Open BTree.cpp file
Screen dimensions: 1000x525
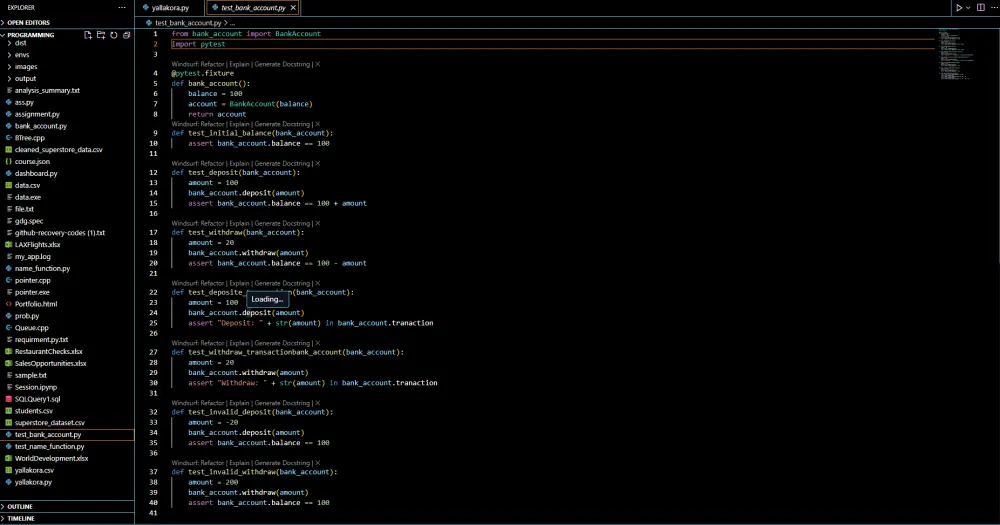tap(29, 138)
